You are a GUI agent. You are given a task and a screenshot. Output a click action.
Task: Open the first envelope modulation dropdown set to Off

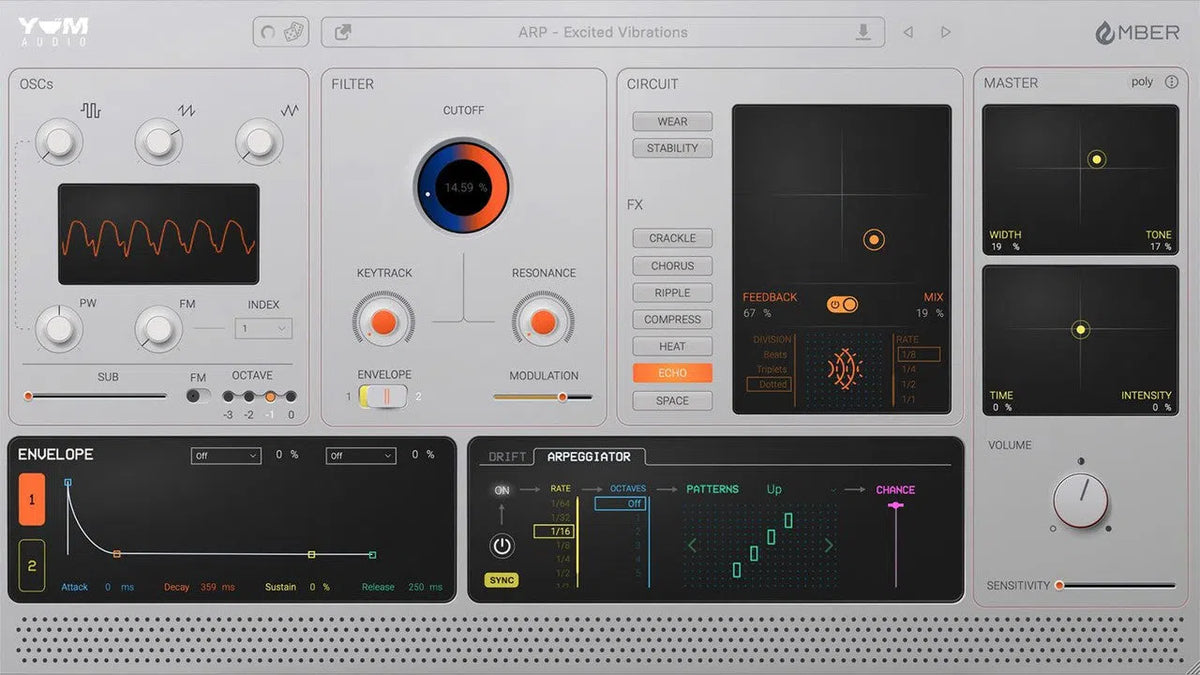click(x=225, y=455)
